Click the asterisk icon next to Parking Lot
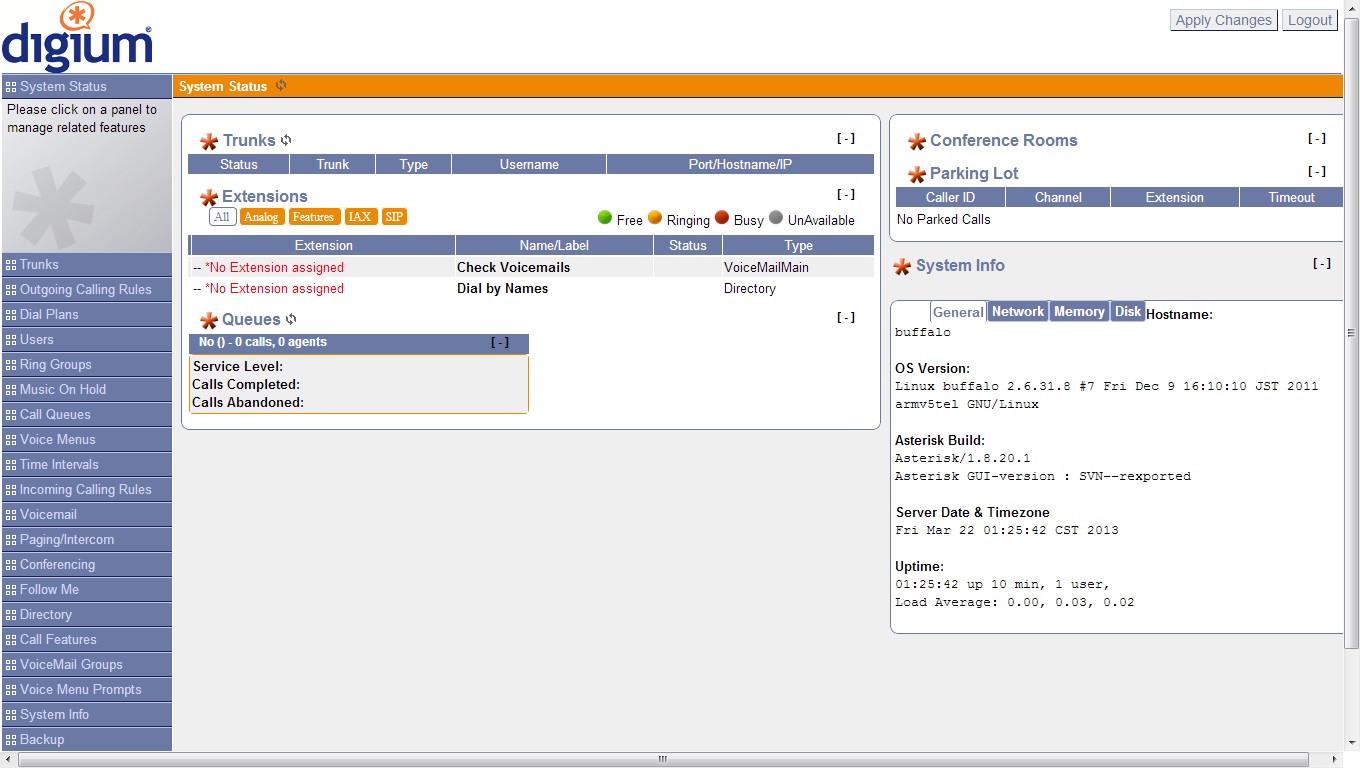Image resolution: width=1360 pixels, height=768 pixels. click(916, 174)
